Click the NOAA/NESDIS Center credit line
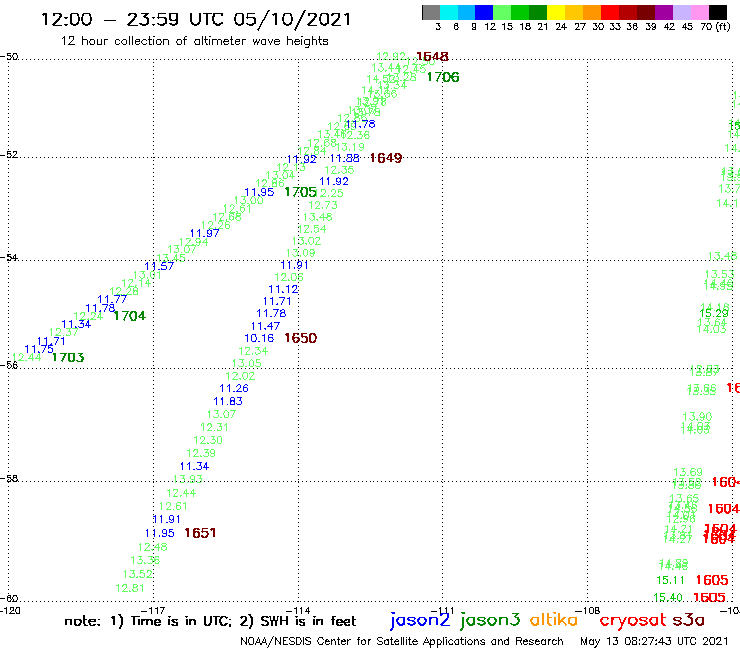 tap(402, 641)
